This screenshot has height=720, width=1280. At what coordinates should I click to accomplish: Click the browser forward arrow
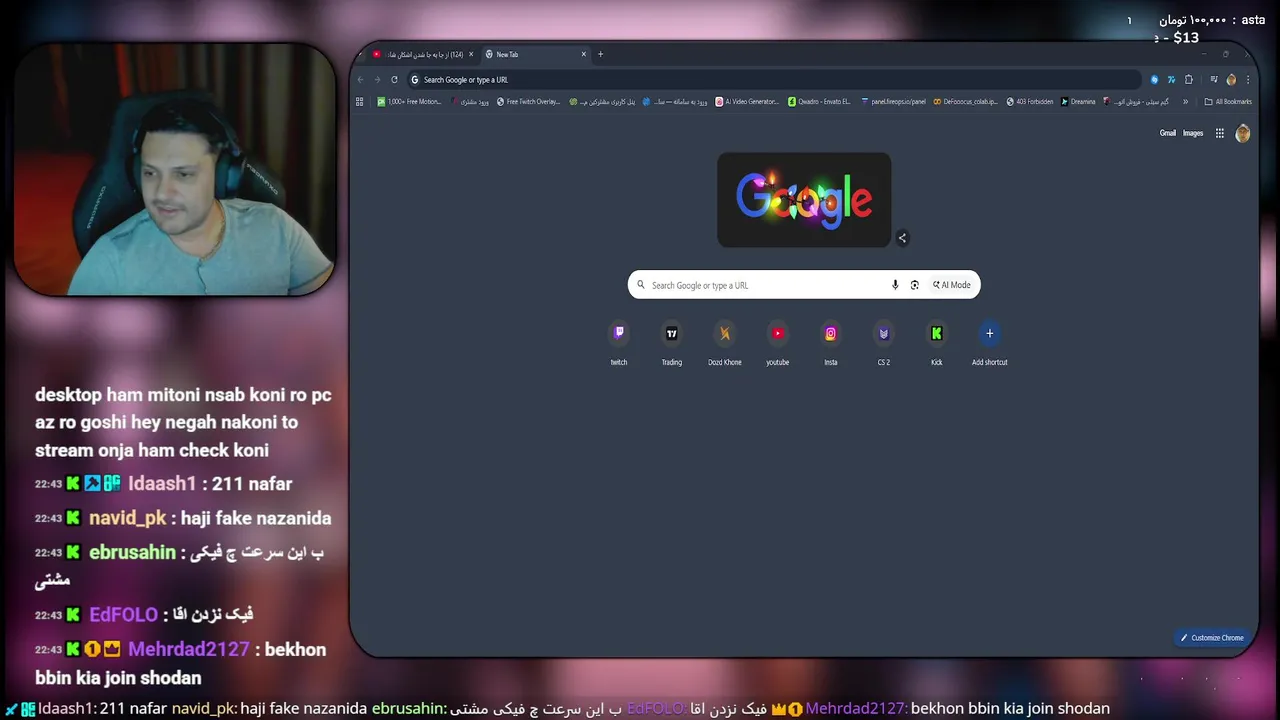(377, 80)
